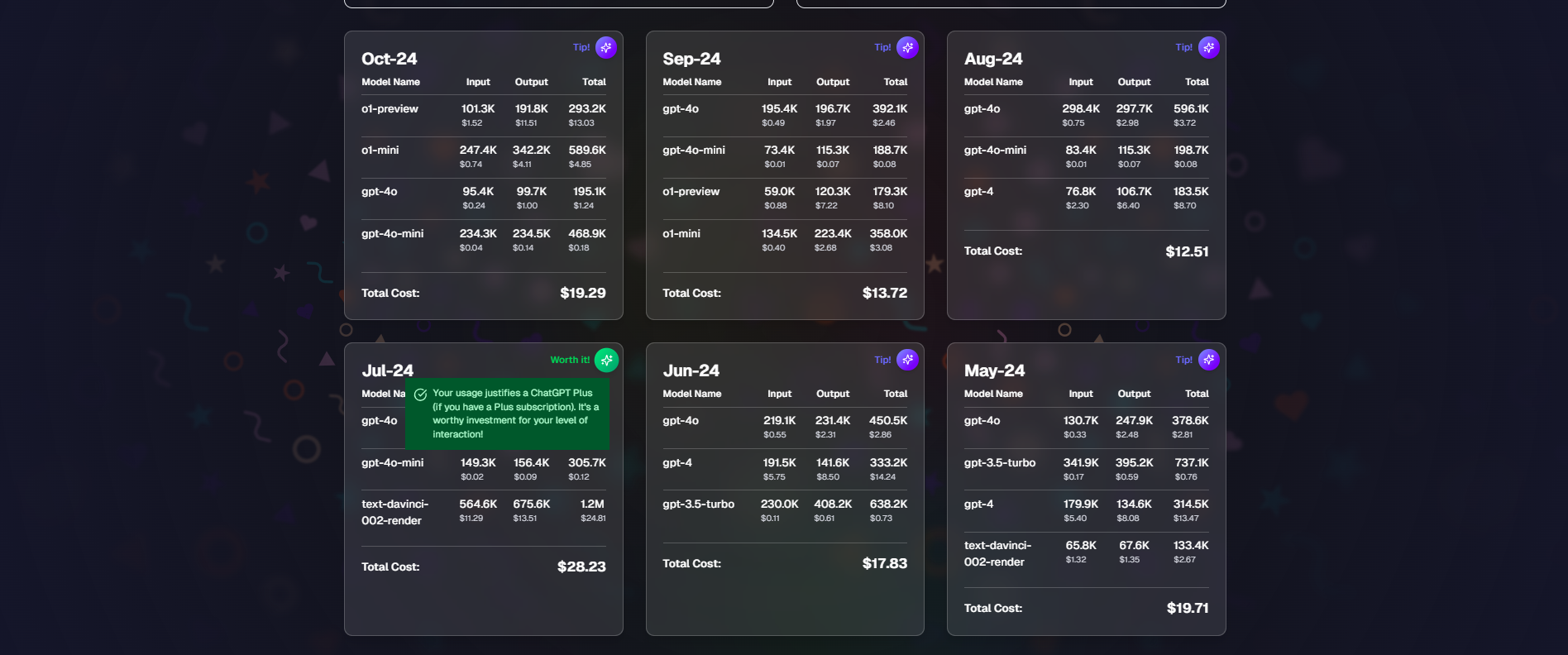The height and width of the screenshot is (655, 1568).
Task: Click the Input column header in Sep-24
Action: pos(779,82)
